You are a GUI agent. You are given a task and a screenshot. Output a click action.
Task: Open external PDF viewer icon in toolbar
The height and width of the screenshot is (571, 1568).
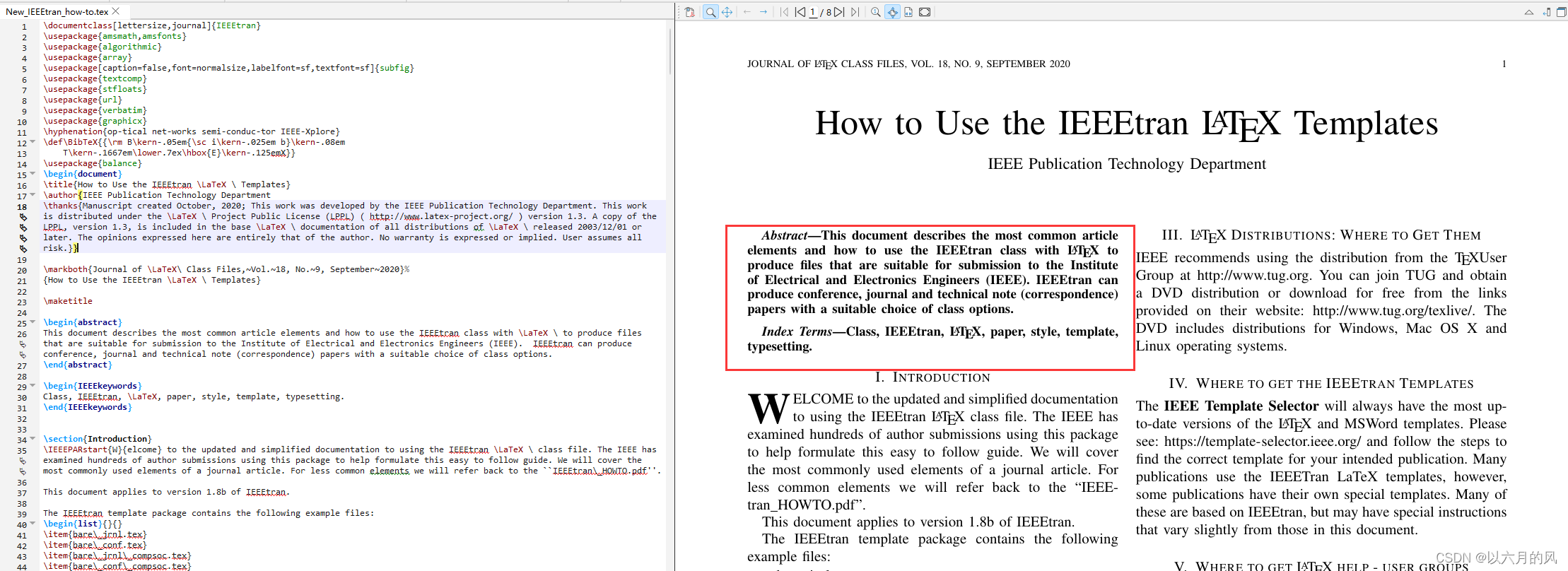click(x=690, y=12)
